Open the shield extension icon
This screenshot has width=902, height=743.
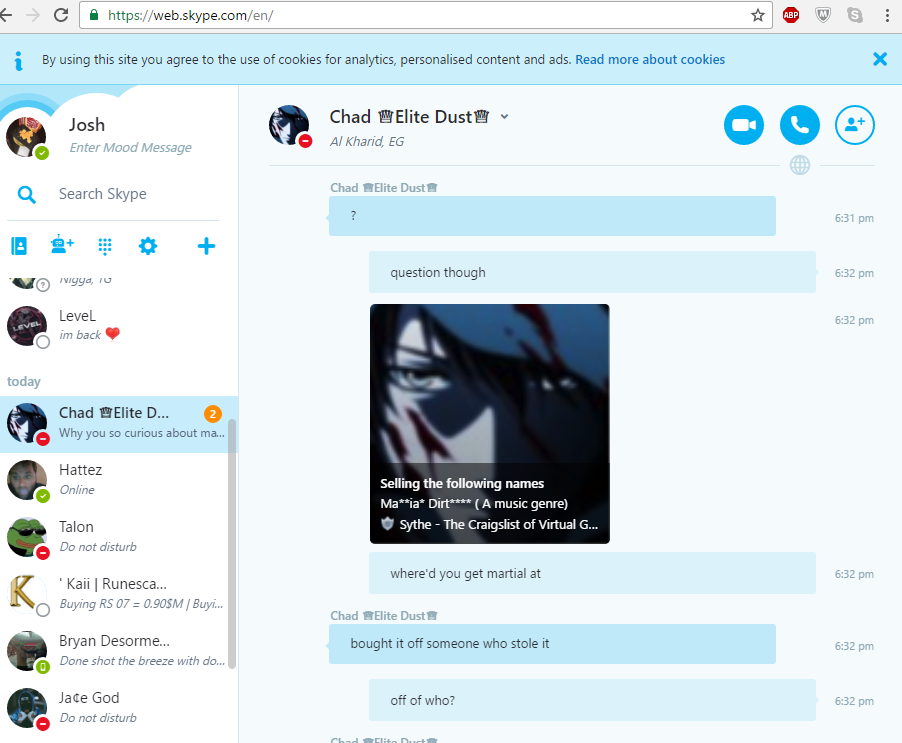pyautogui.click(x=823, y=15)
